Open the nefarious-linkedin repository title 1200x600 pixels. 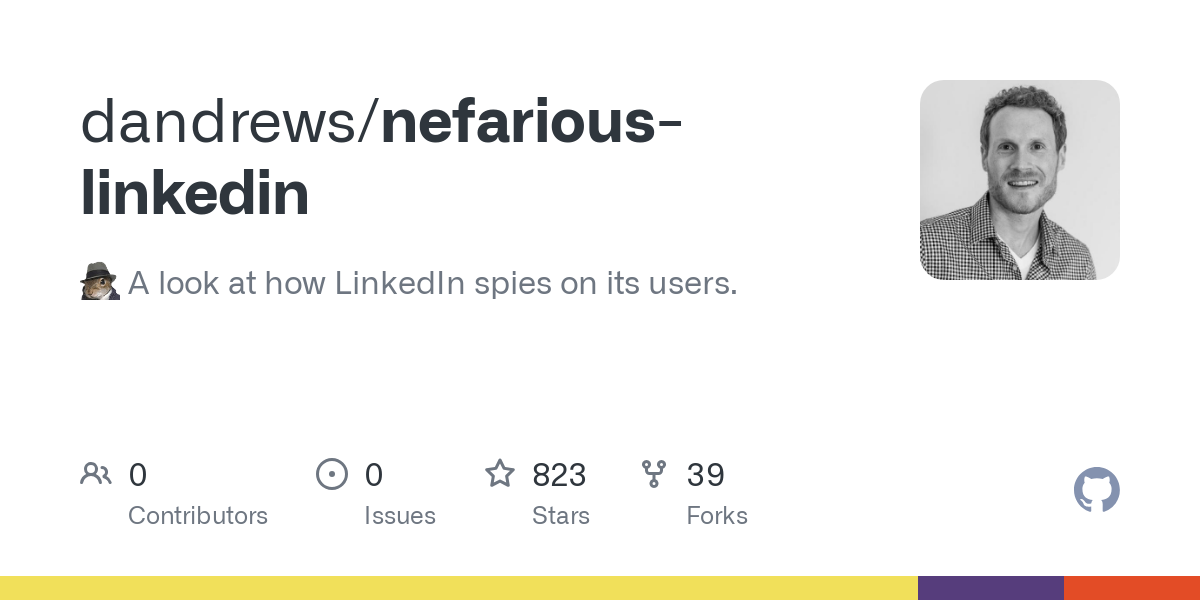point(383,157)
